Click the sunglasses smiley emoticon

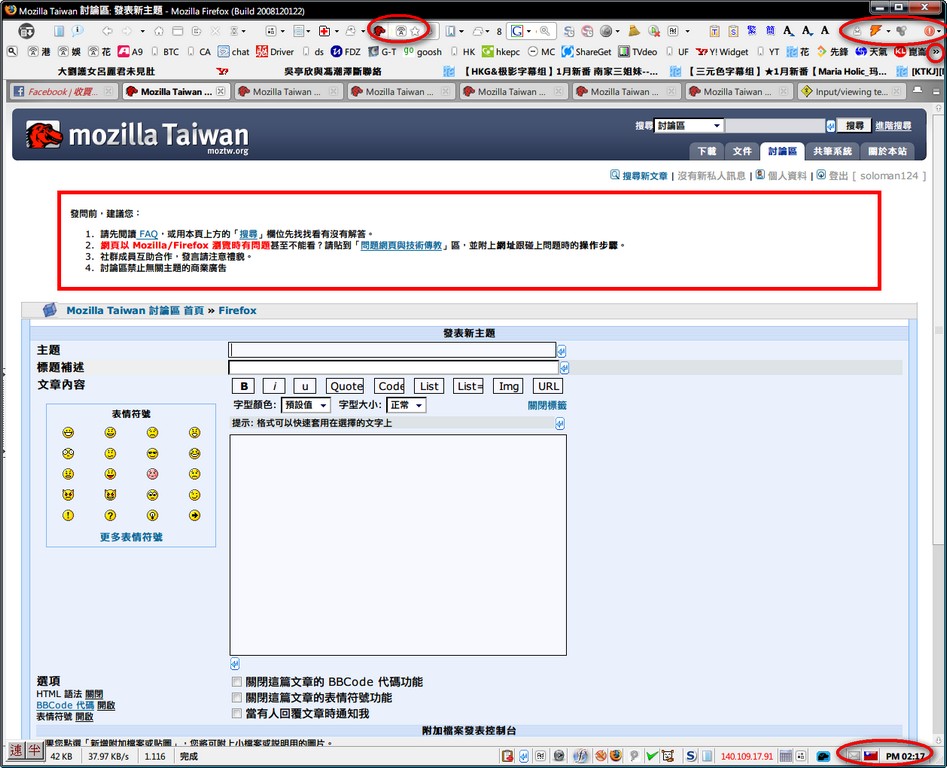click(x=152, y=453)
